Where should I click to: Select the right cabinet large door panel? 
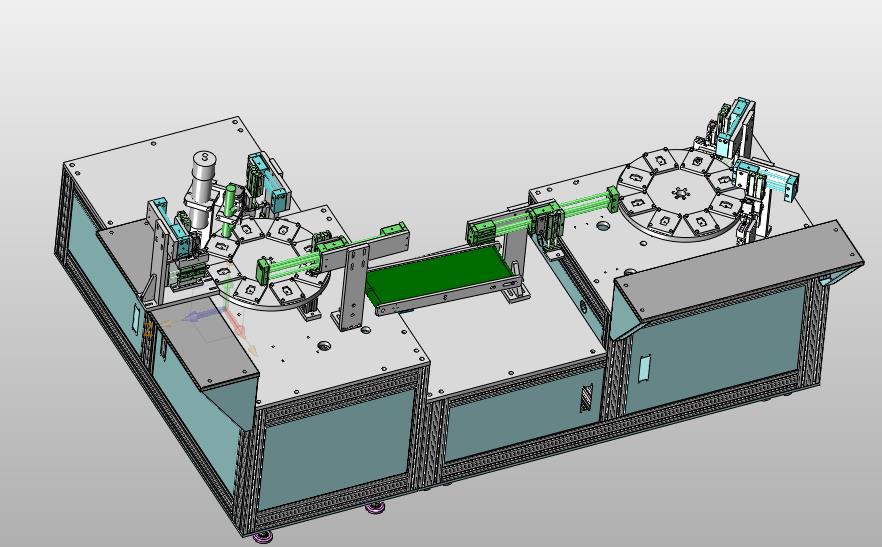[x=713, y=348]
